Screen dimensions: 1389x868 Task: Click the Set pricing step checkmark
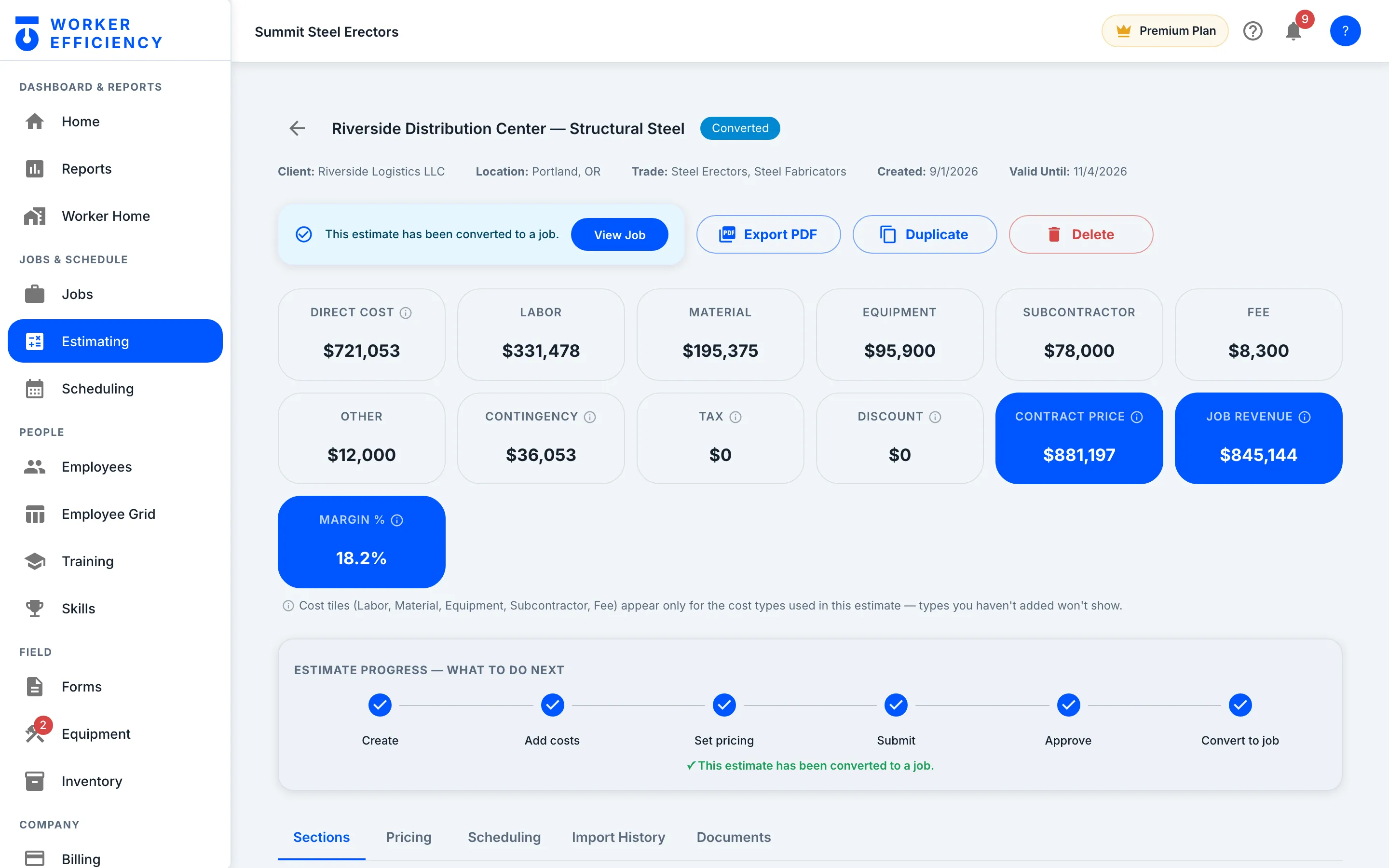724,705
